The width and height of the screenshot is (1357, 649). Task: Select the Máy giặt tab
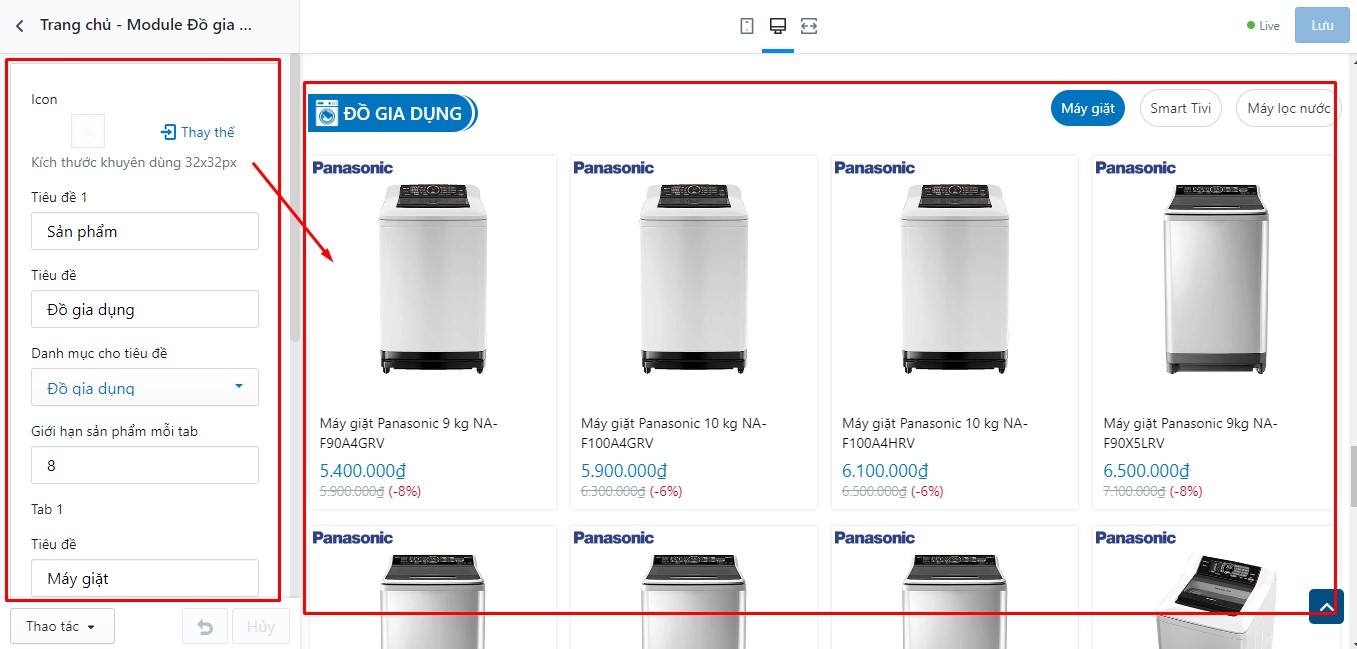1088,108
